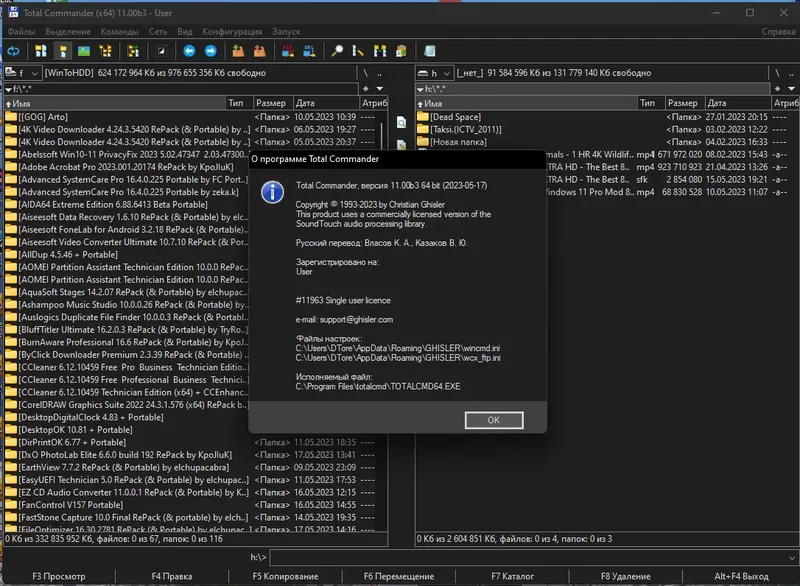Go to root folder in left panel
Viewport: 800px width, 586px height.
365,73
